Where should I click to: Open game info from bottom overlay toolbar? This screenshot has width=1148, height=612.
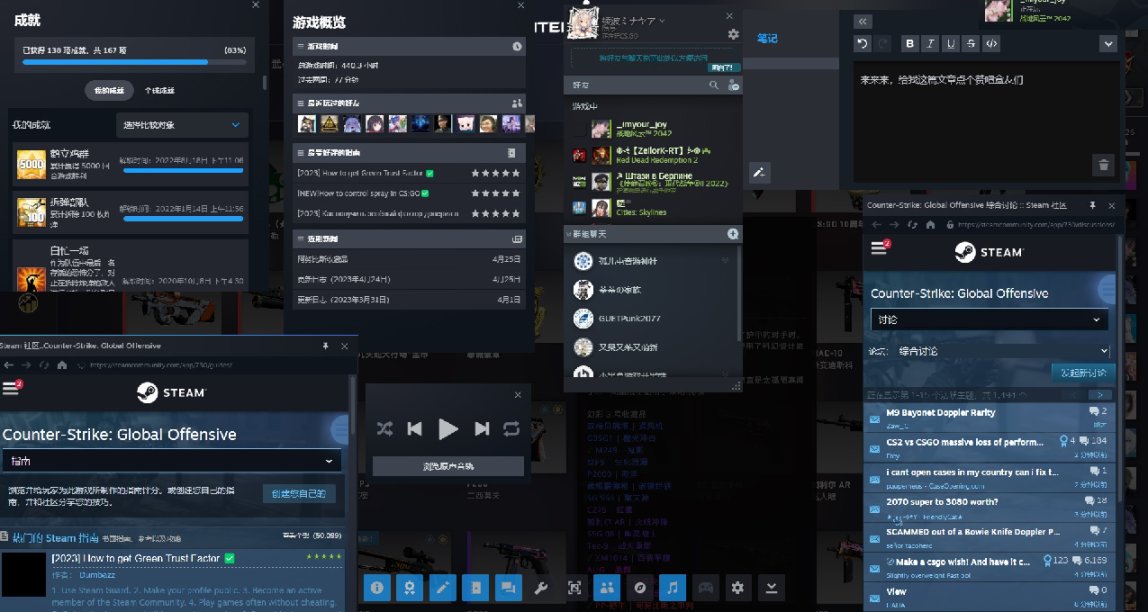tap(377, 588)
